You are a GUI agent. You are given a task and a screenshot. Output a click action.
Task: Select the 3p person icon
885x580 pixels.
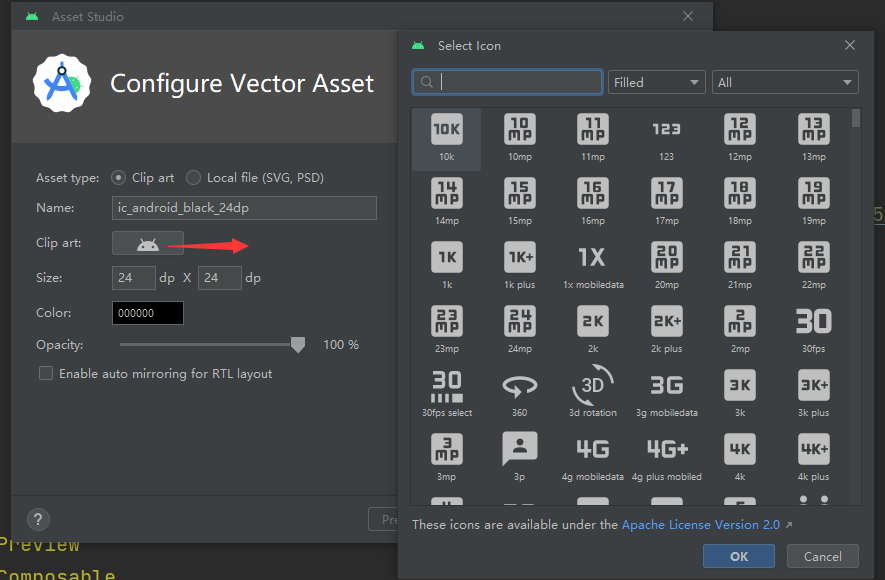pos(519,450)
